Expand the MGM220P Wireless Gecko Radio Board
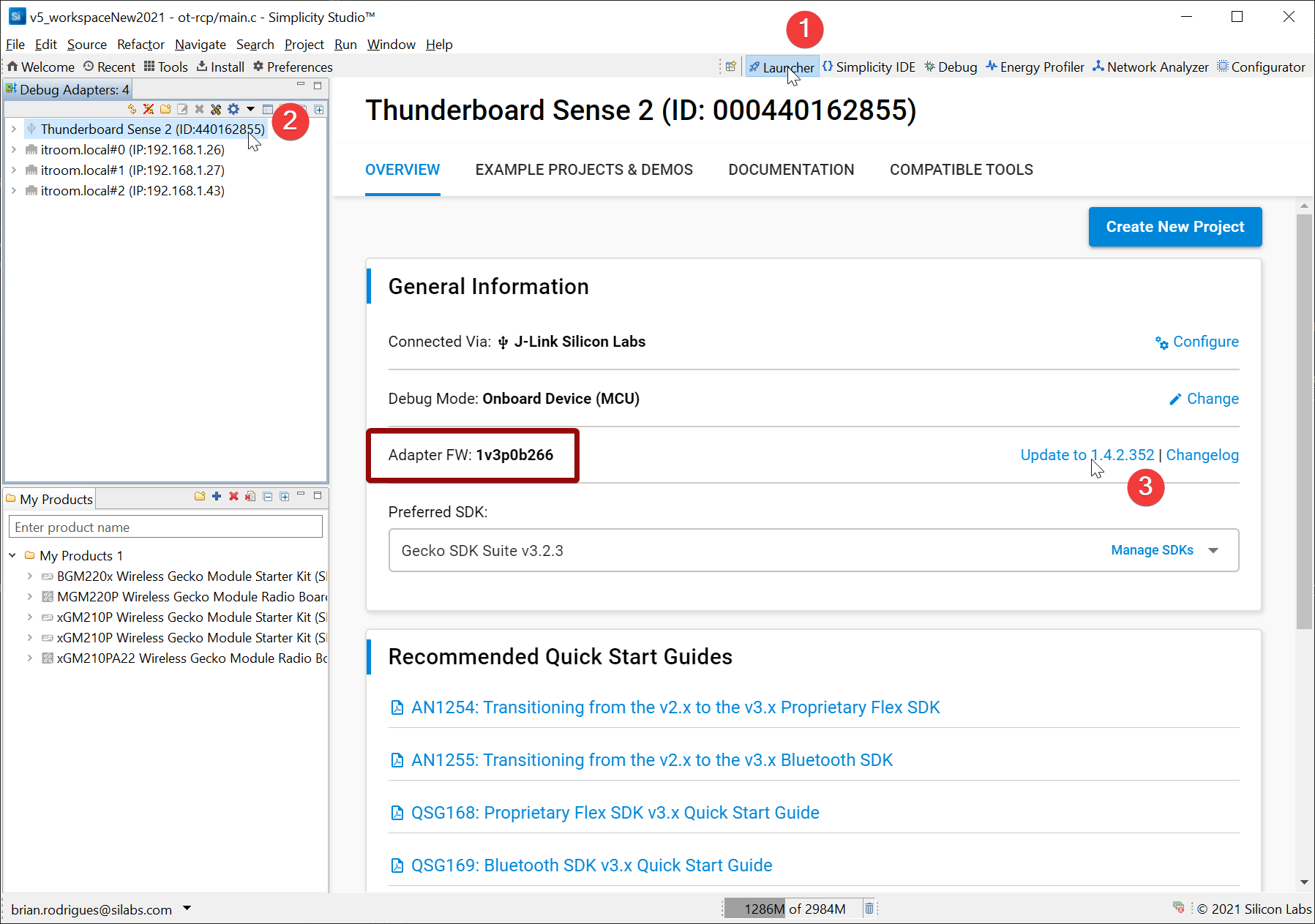The width and height of the screenshot is (1315, 924). (x=30, y=596)
